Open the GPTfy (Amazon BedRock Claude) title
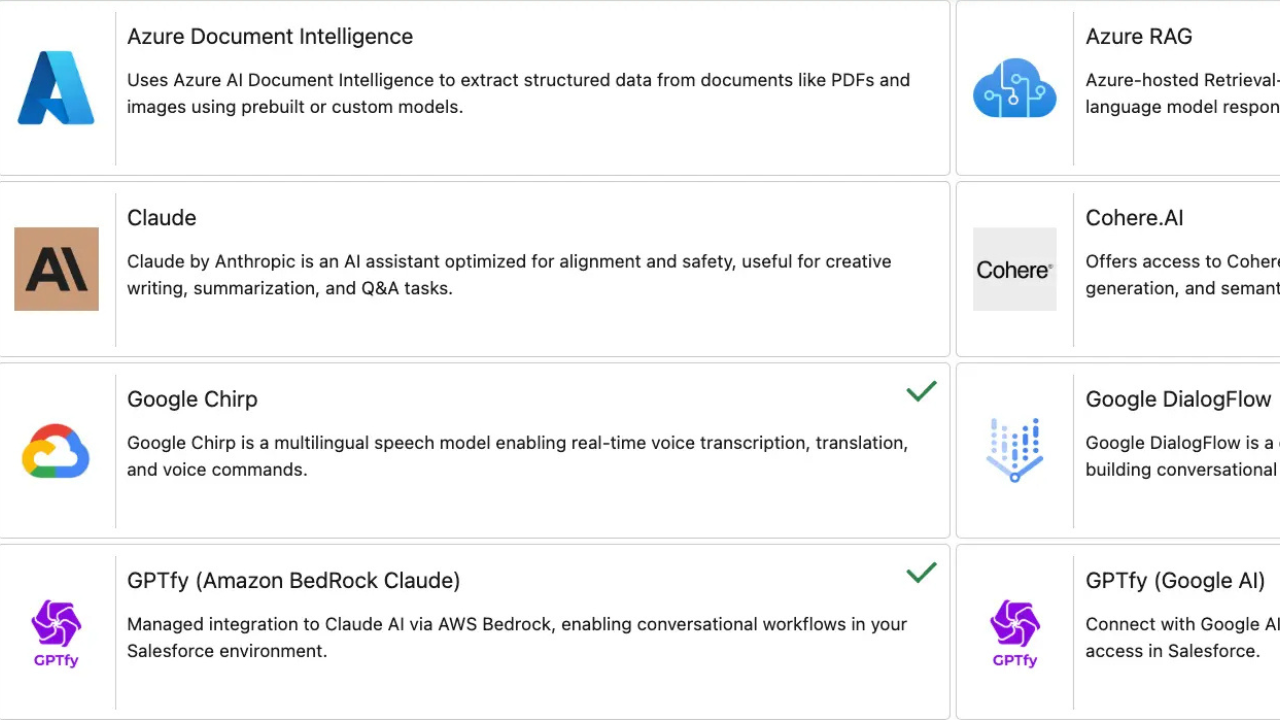 coord(293,580)
